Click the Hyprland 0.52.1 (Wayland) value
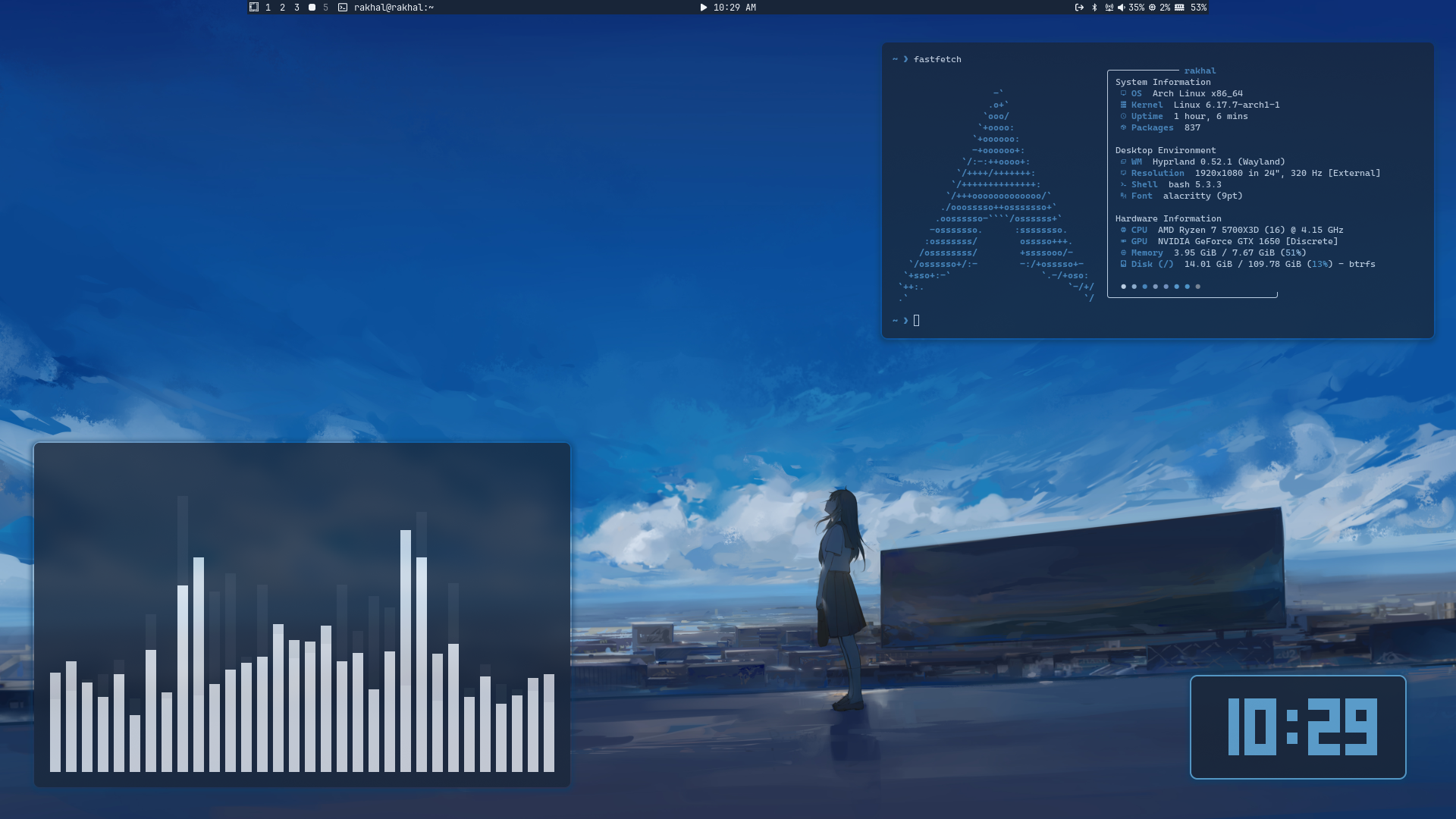1456x819 pixels. (1219, 162)
